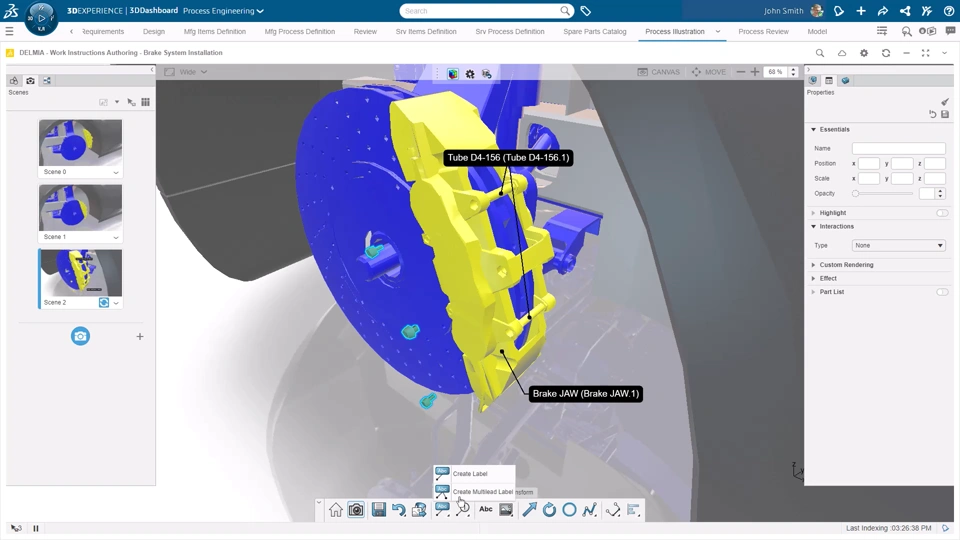The width and height of the screenshot is (960, 540).
Task: Select the polyline annotation tool
Action: (x=590, y=509)
